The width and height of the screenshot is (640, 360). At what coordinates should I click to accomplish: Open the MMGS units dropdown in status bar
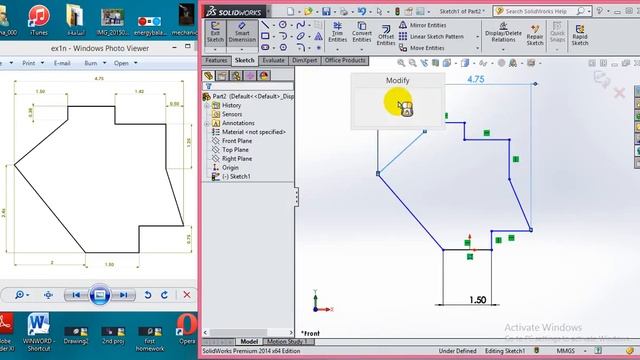tap(585, 351)
